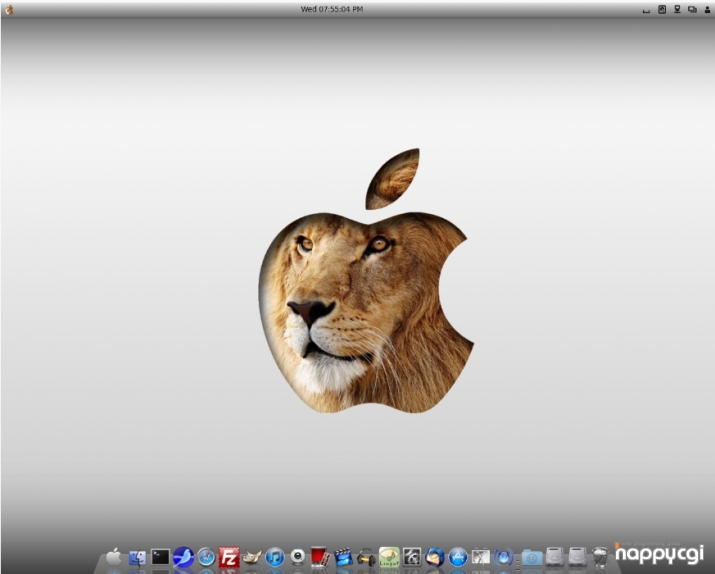Launch the GIMP image editor icon

click(x=252, y=557)
